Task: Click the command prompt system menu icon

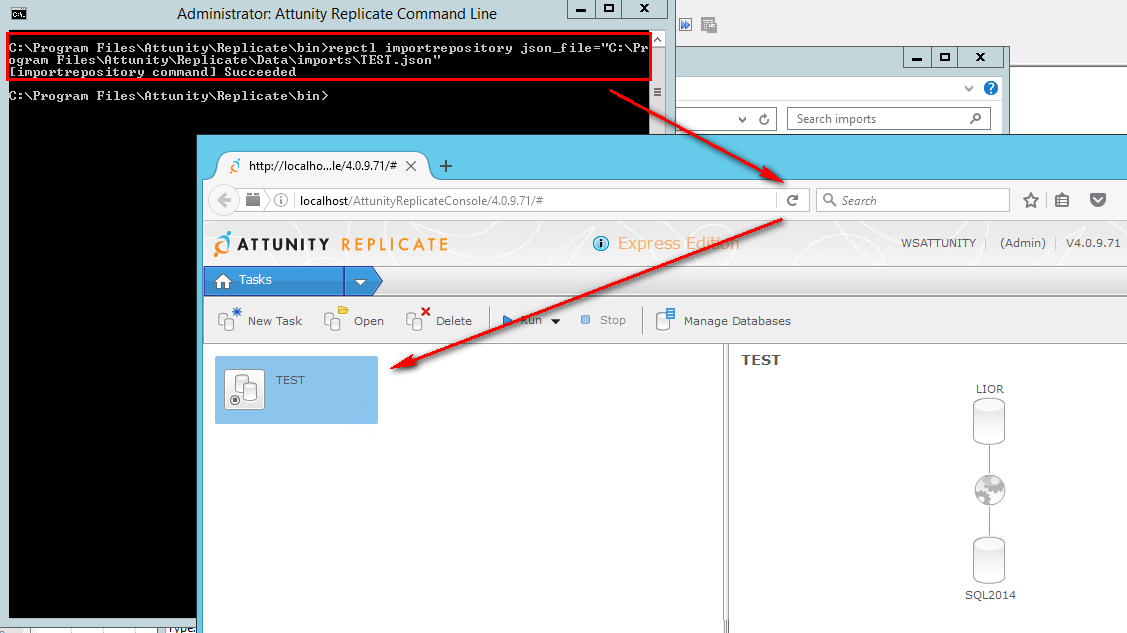Action: click(x=19, y=14)
